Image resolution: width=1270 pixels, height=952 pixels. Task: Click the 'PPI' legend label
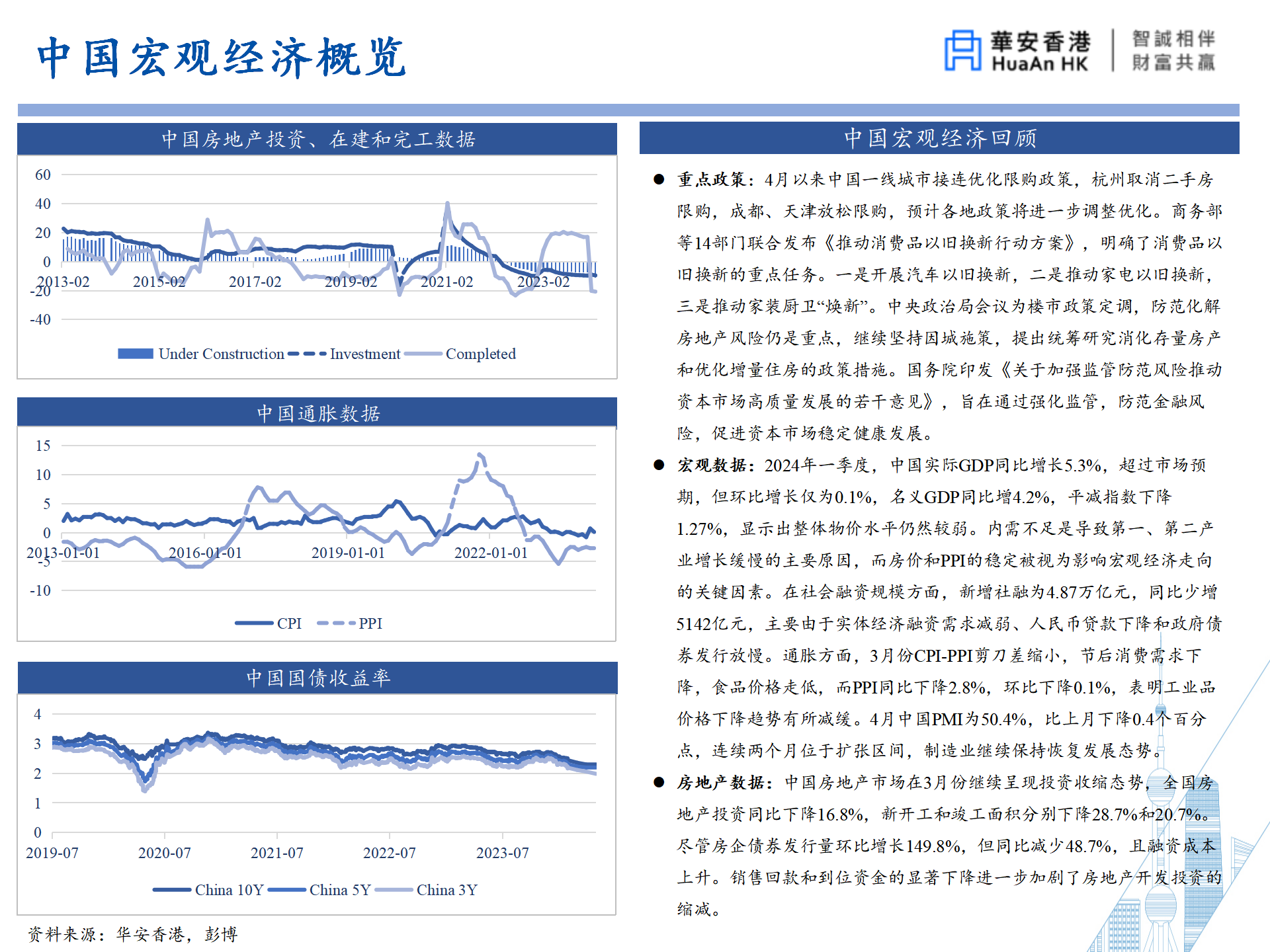(x=370, y=623)
